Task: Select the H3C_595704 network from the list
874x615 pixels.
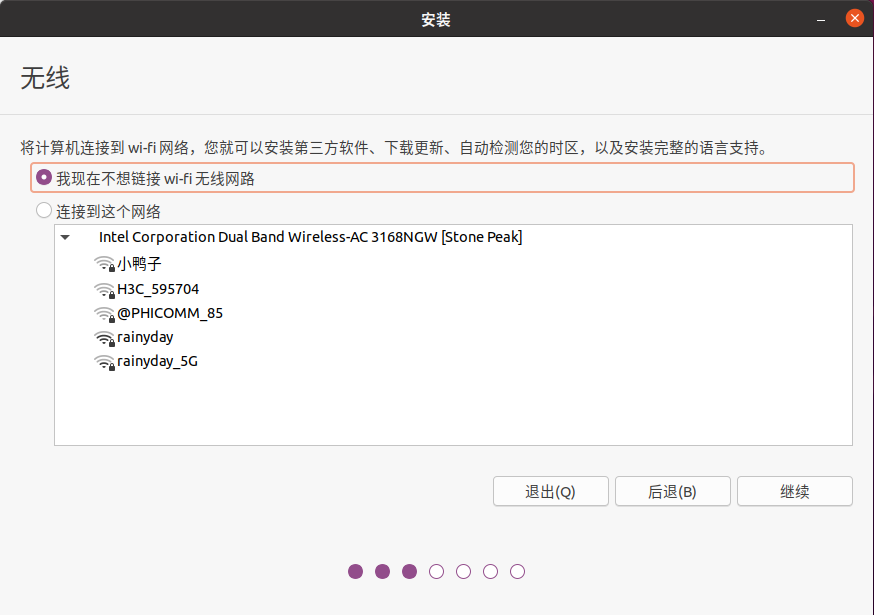Action: click(157, 289)
